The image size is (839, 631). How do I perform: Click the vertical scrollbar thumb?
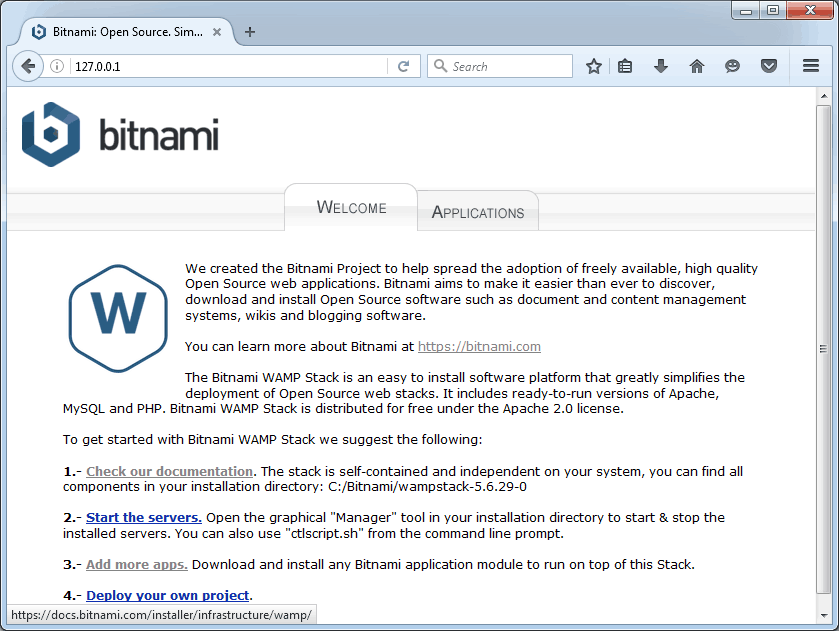[x=823, y=349]
